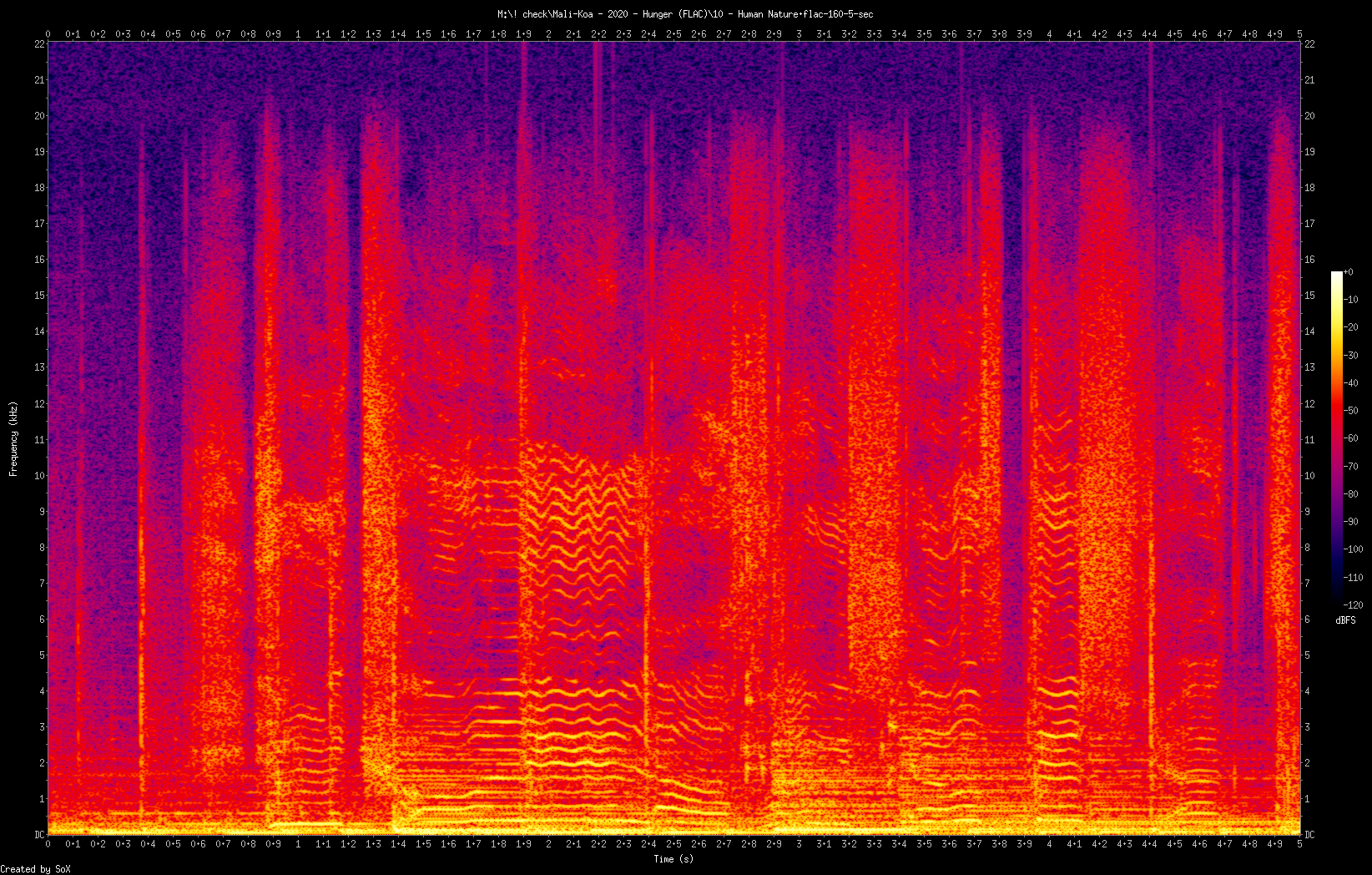Click the "Created by SoX" credit text
1372x875 pixels.
tap(36, 869)
